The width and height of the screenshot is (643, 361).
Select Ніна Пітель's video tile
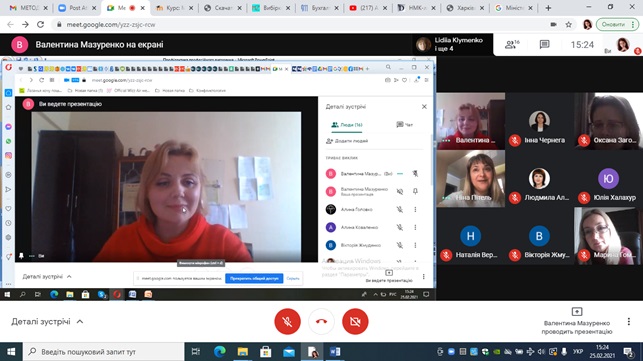coord(471,178)
